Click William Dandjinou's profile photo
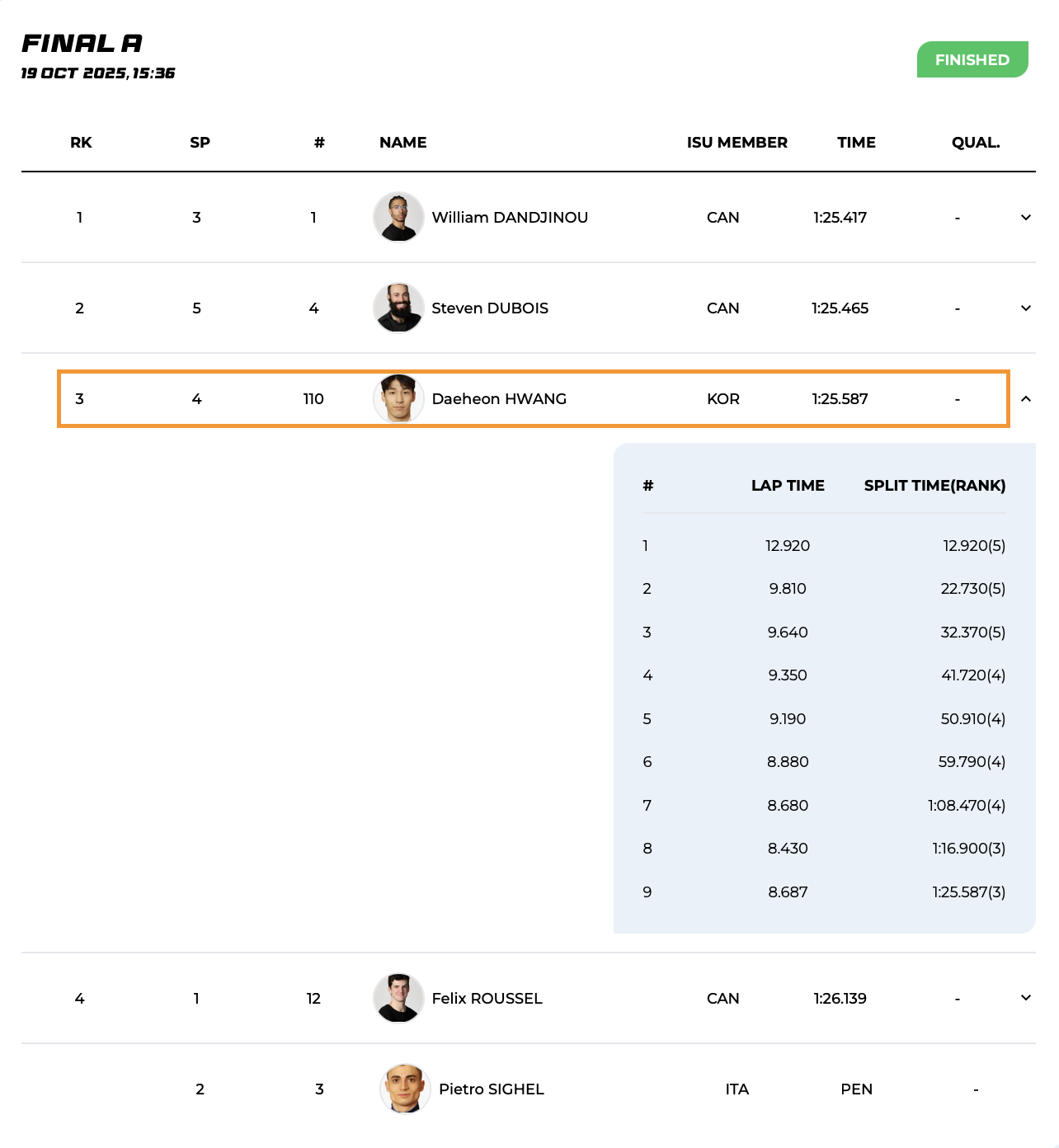1059x1148 pixels. pyautogui.click(x=398, y=218)
